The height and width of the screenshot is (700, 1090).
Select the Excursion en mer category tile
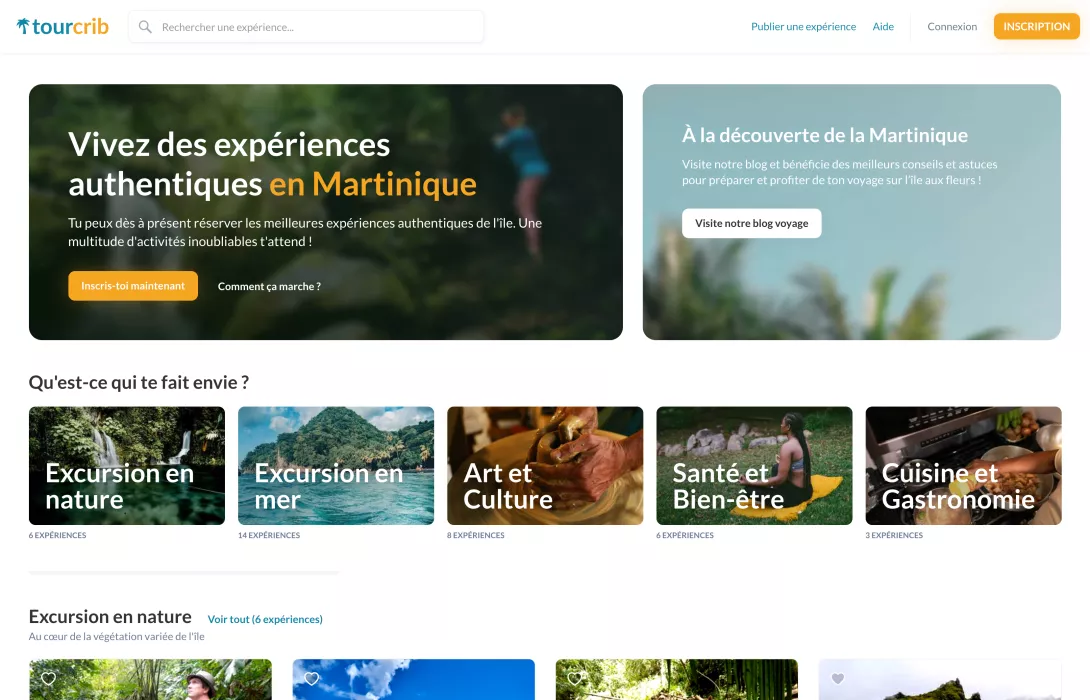point(336,466)
